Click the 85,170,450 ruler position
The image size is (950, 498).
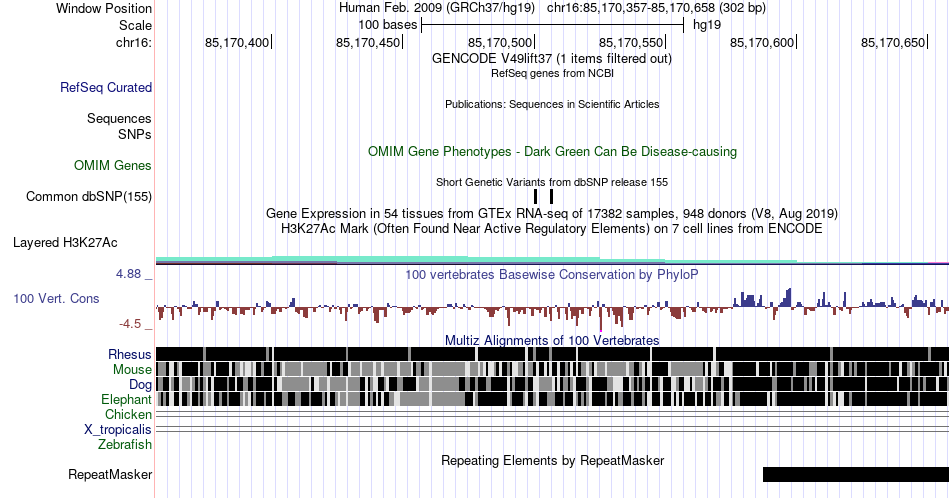(x=368, y=42)
